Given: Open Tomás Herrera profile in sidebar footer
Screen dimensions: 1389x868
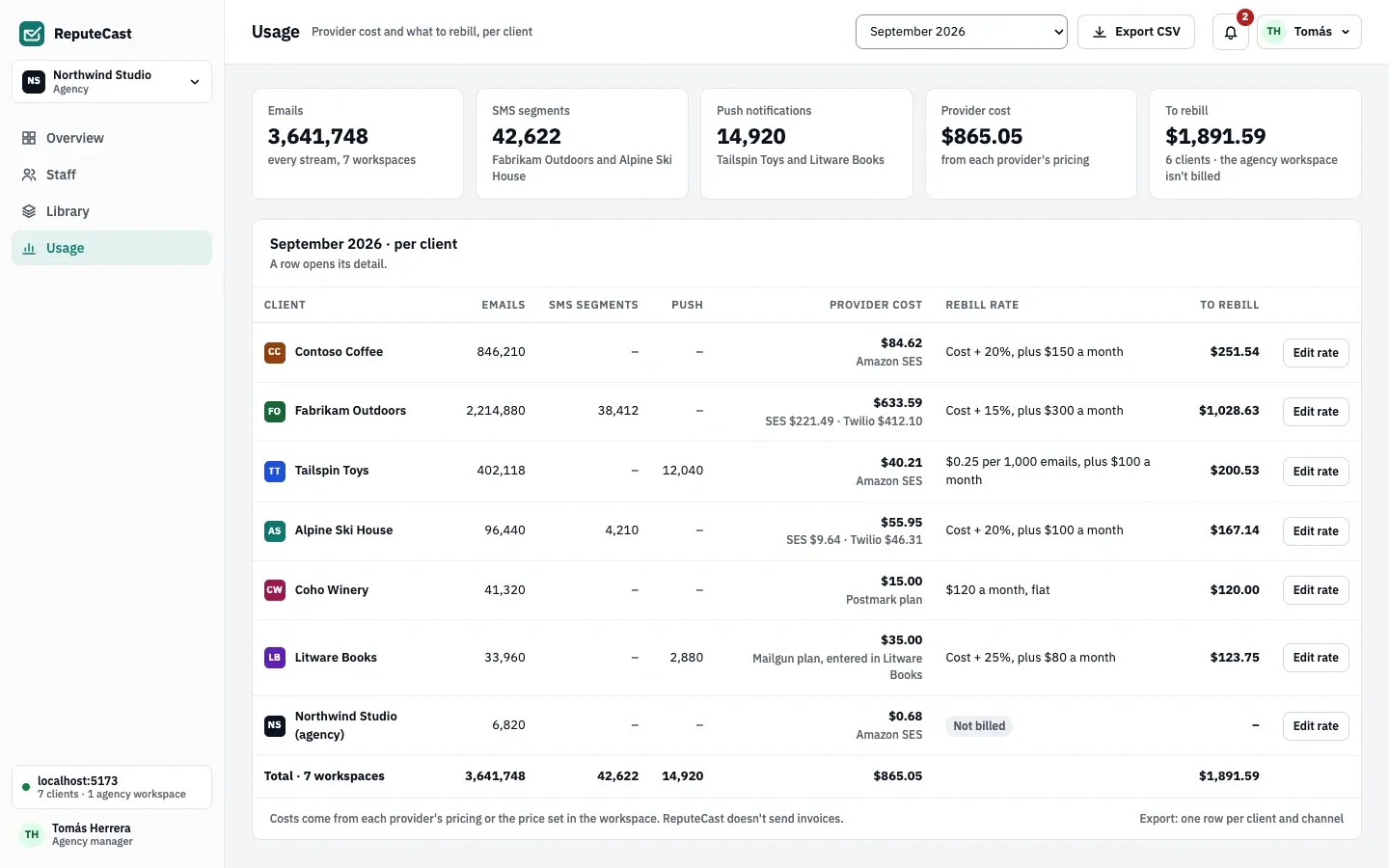Looking at the screenshot, I should [112, 834].
